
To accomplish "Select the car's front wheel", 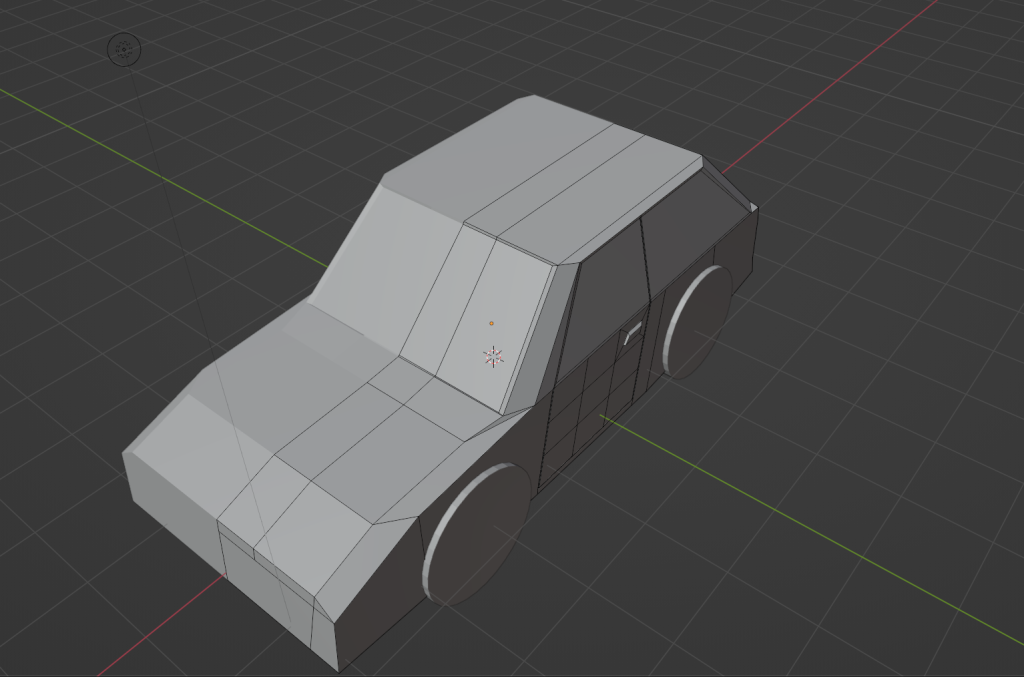I will tap(477, 533).
